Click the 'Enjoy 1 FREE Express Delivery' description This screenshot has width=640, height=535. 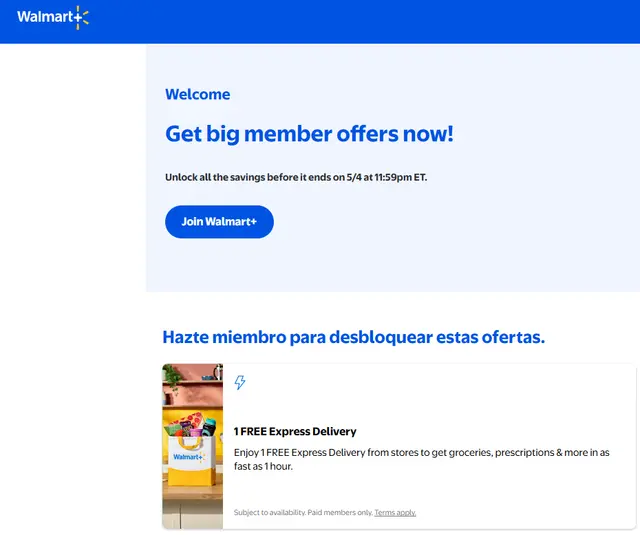[422, 459]
